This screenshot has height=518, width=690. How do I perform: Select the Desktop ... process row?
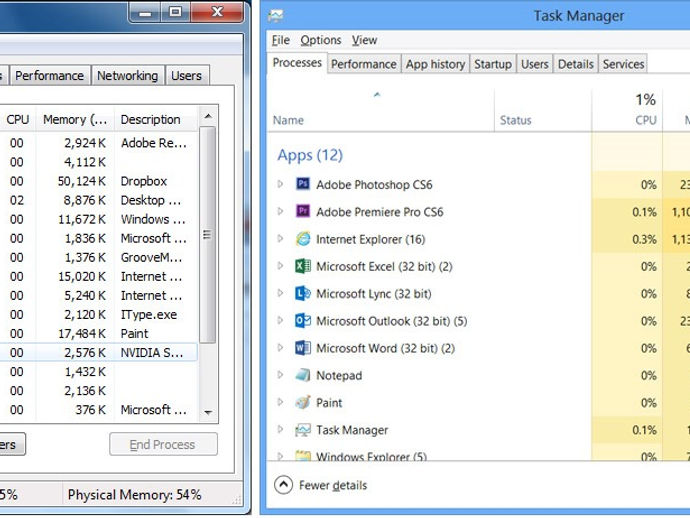click(99, 200)
